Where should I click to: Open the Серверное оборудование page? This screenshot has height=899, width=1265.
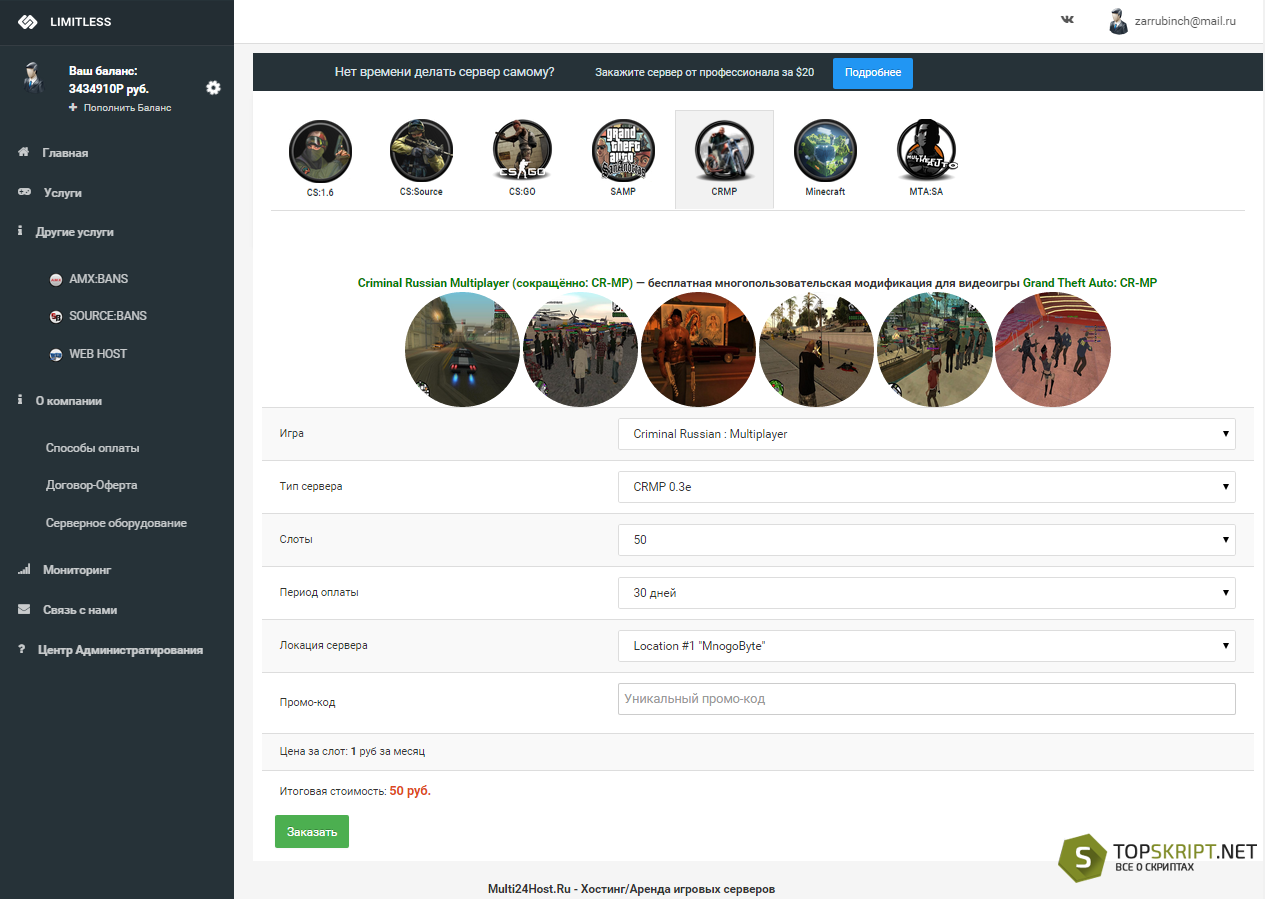click(116, 523)
